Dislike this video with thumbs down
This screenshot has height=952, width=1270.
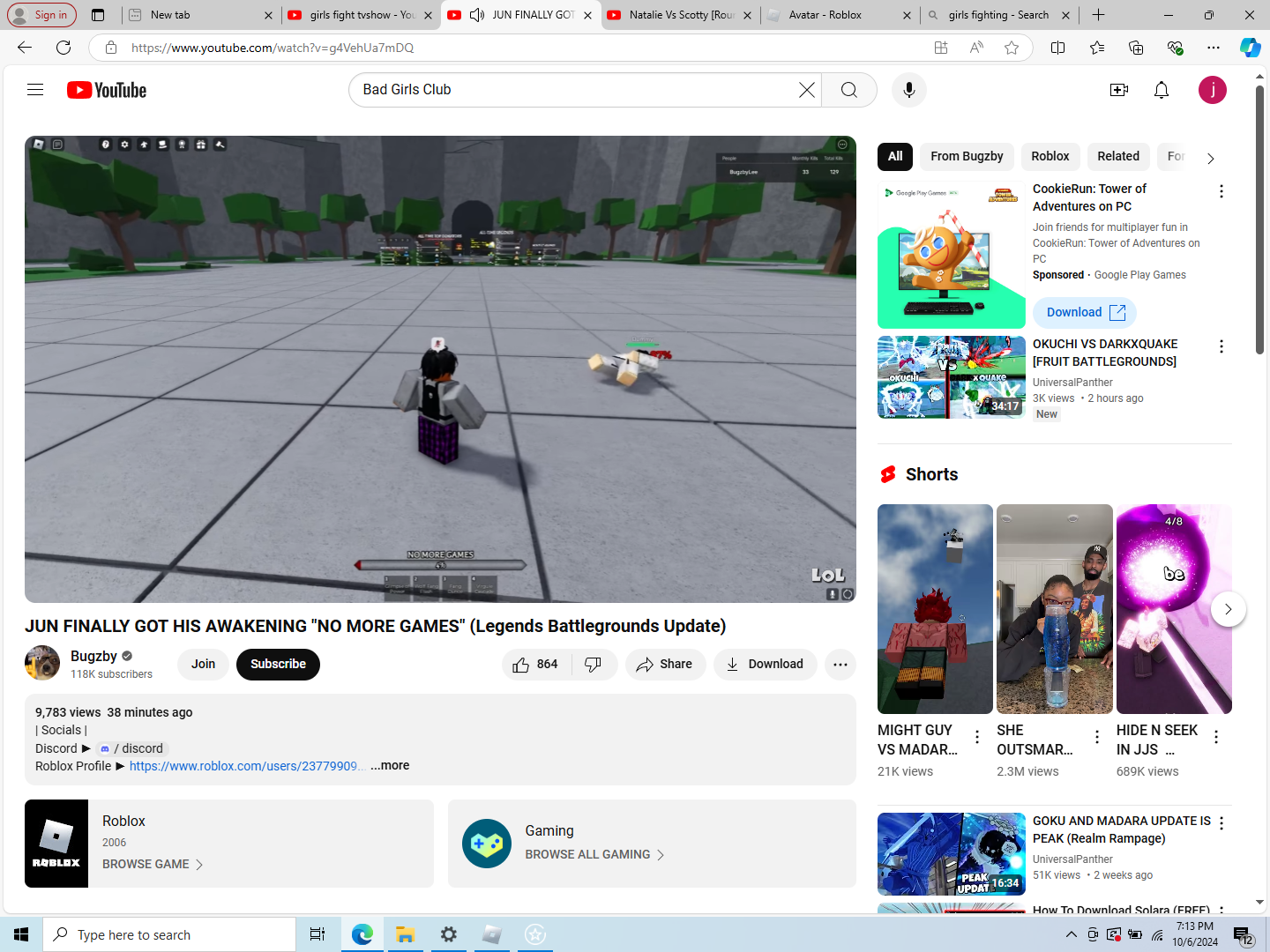click(594, 665)
